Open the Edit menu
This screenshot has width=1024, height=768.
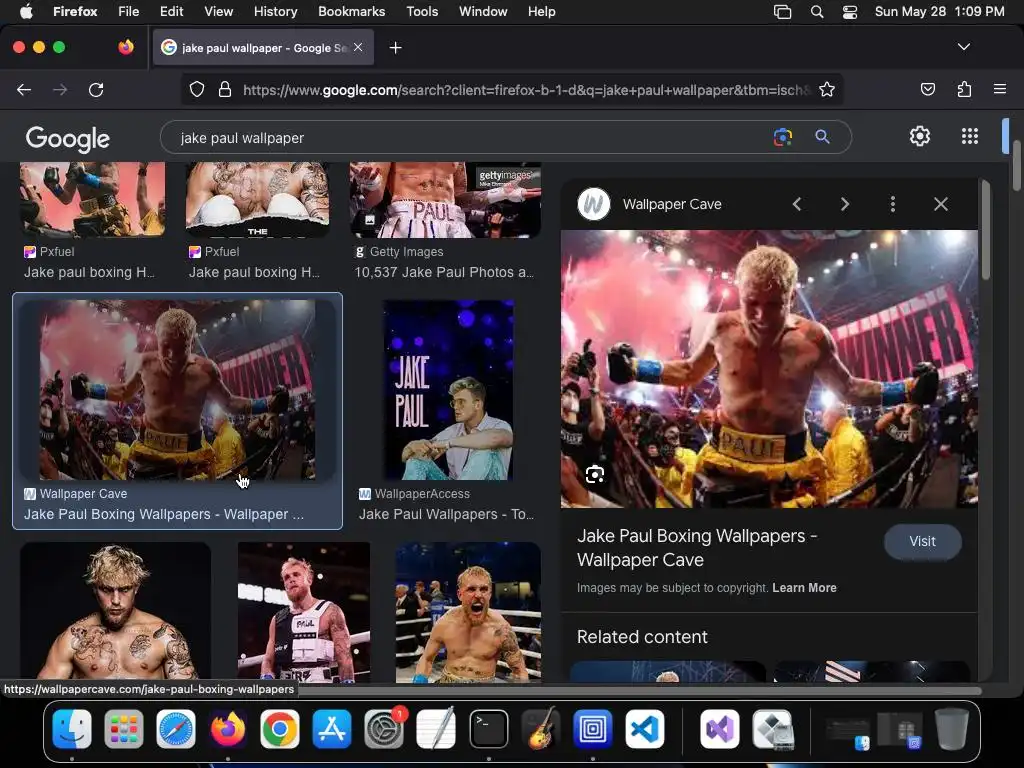click(171, 11)
